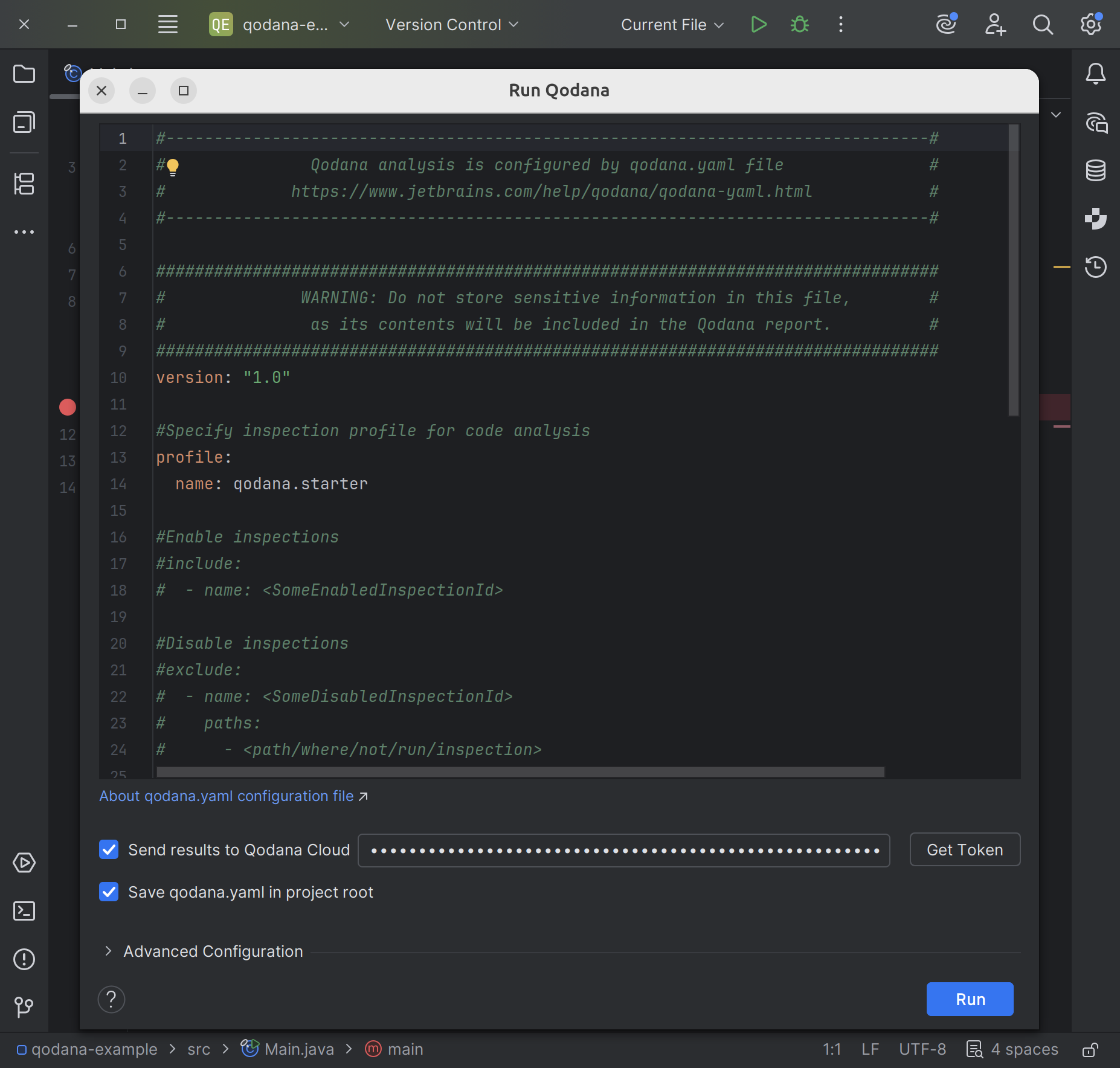Open IDE settings gear
1120x1068 pixels.
click(x=1091, y=25)
